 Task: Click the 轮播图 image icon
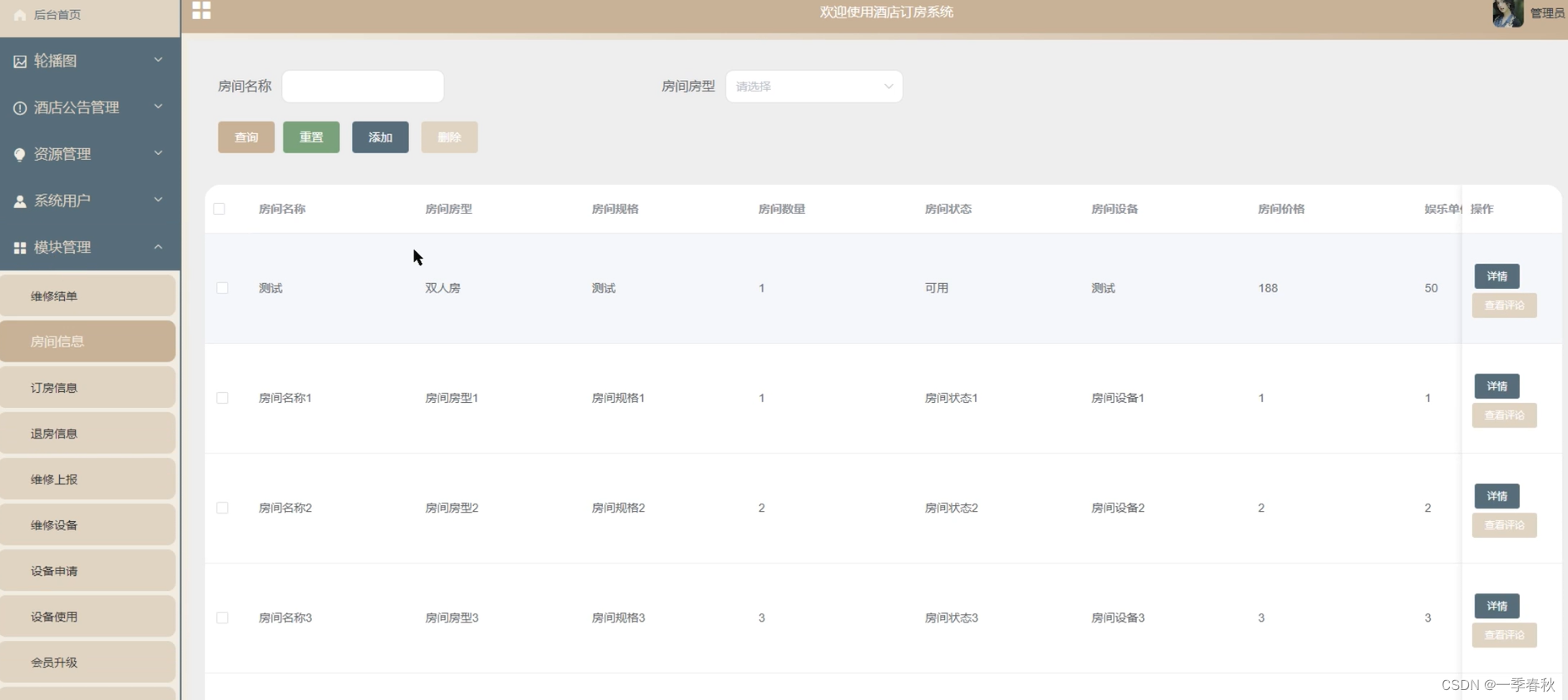coord(20,61)
